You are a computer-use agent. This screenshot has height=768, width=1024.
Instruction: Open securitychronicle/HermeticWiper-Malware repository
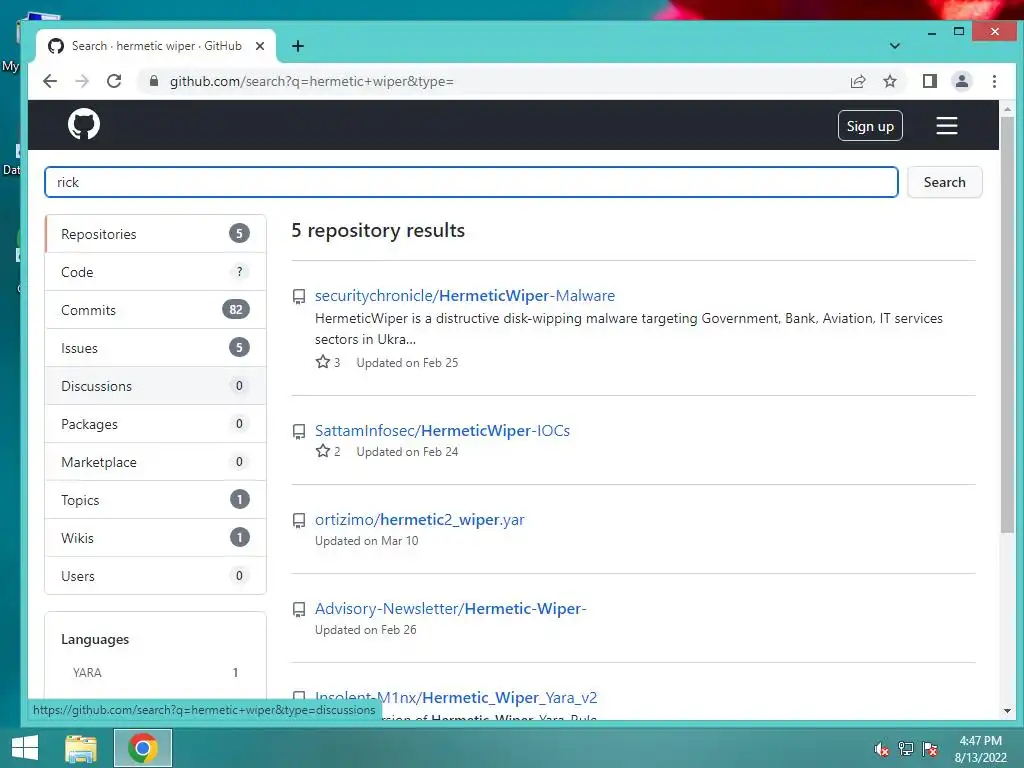coord(464,295)
